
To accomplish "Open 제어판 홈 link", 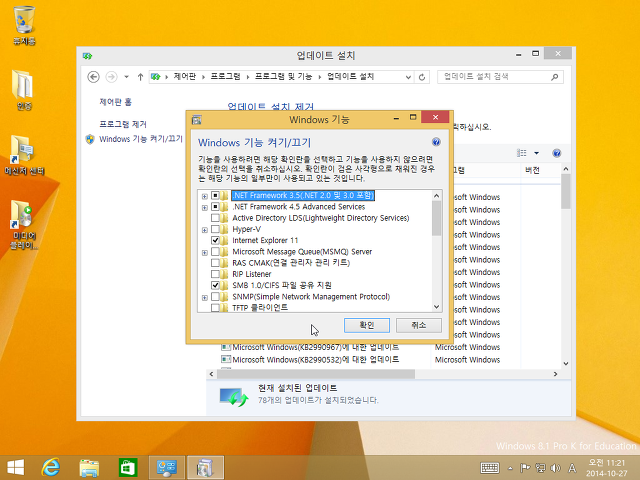I will pyautogui.click(x=116, y=102).
